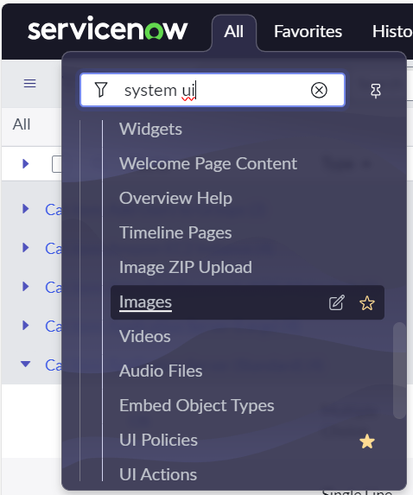Open Welcome Page Content module
This screenshot has height=495, width=413.
pos(208,163)
